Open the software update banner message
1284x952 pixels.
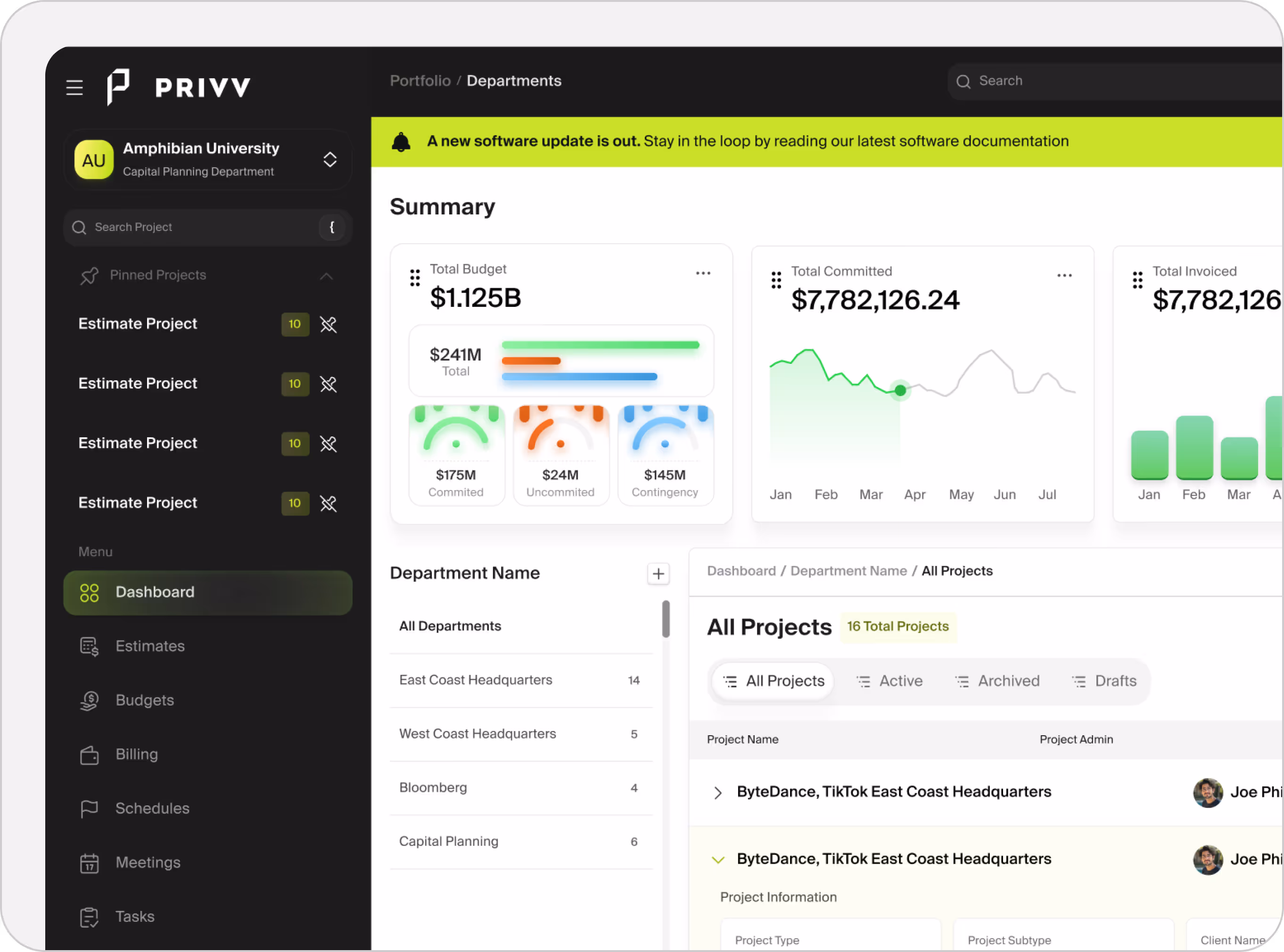coord(748,141)
